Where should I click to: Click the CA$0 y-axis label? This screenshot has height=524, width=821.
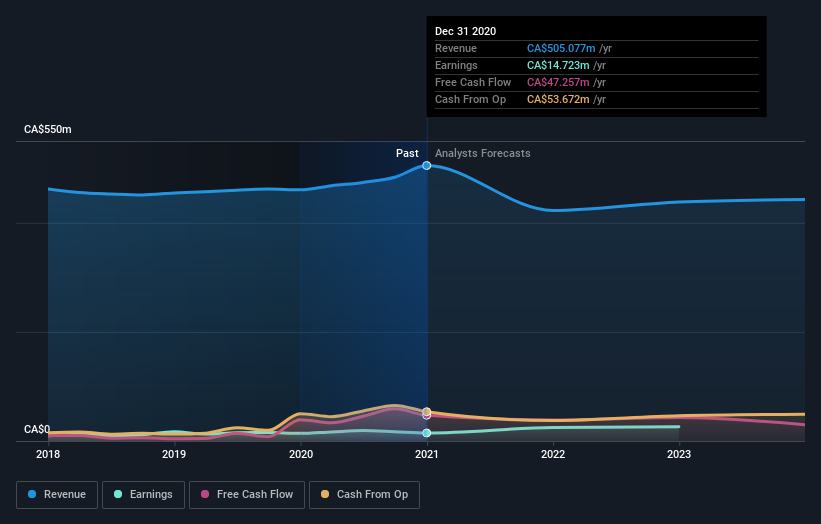tap(37, 429)
